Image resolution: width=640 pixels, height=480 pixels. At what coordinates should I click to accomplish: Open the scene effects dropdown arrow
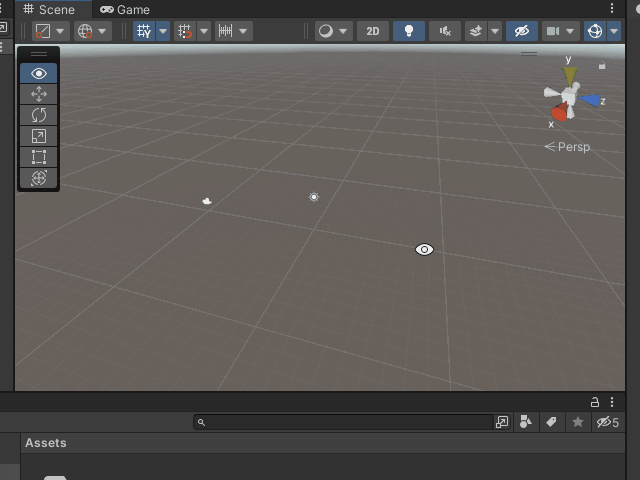click(x=495, y=31)
